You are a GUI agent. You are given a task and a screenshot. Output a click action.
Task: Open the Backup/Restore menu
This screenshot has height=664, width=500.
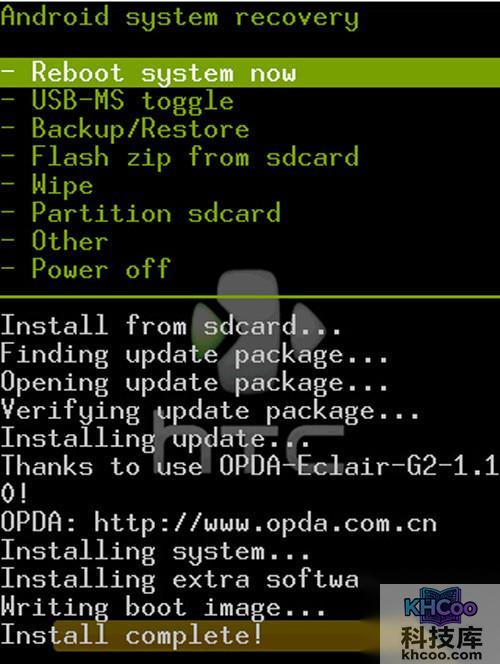pyautogui.click(x=125, y=129)
